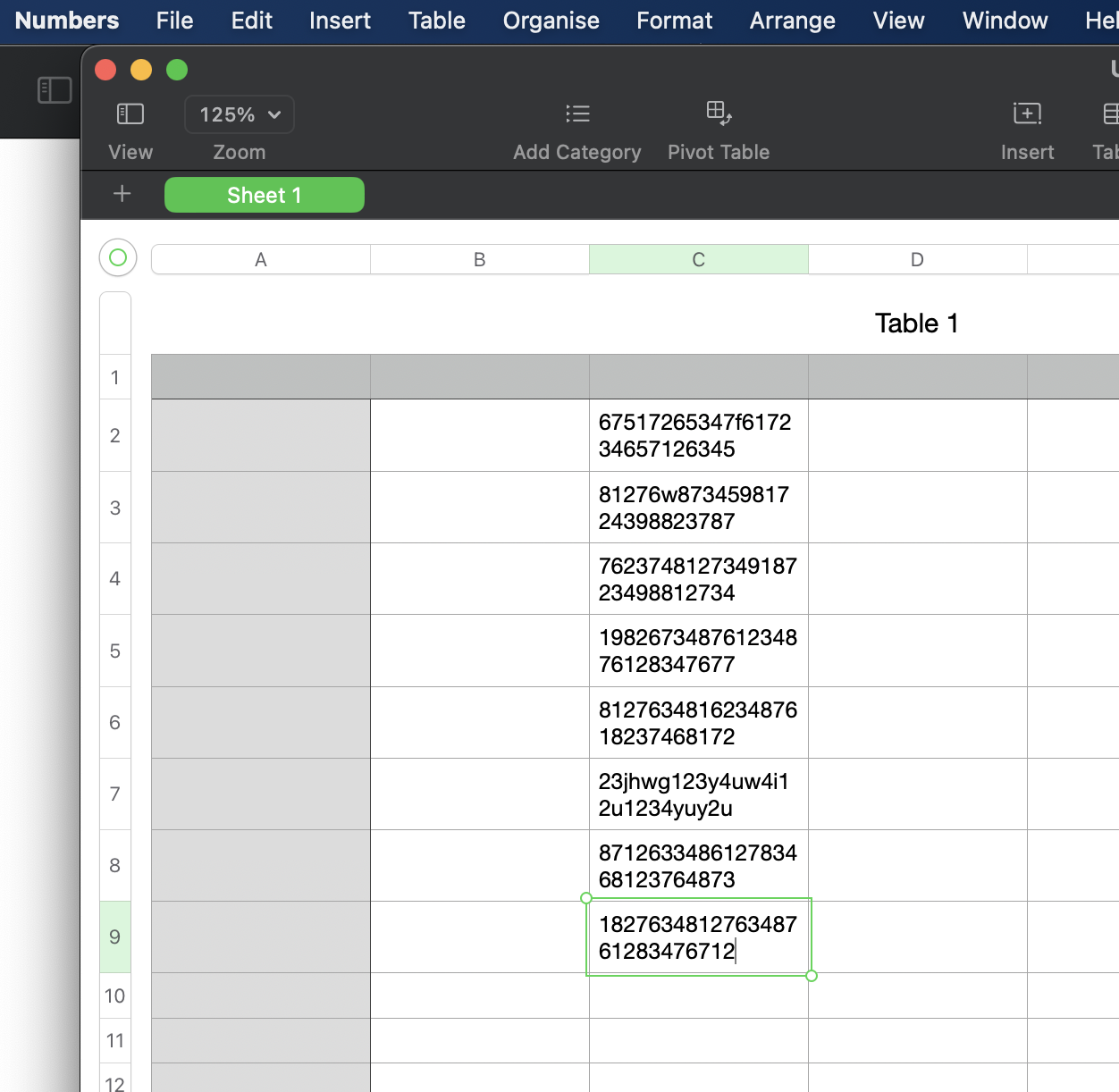The width and height of the screenshot is (1119, 1092).
Task: Open the View menu in menu bar
Action: [x=899, y=21]
